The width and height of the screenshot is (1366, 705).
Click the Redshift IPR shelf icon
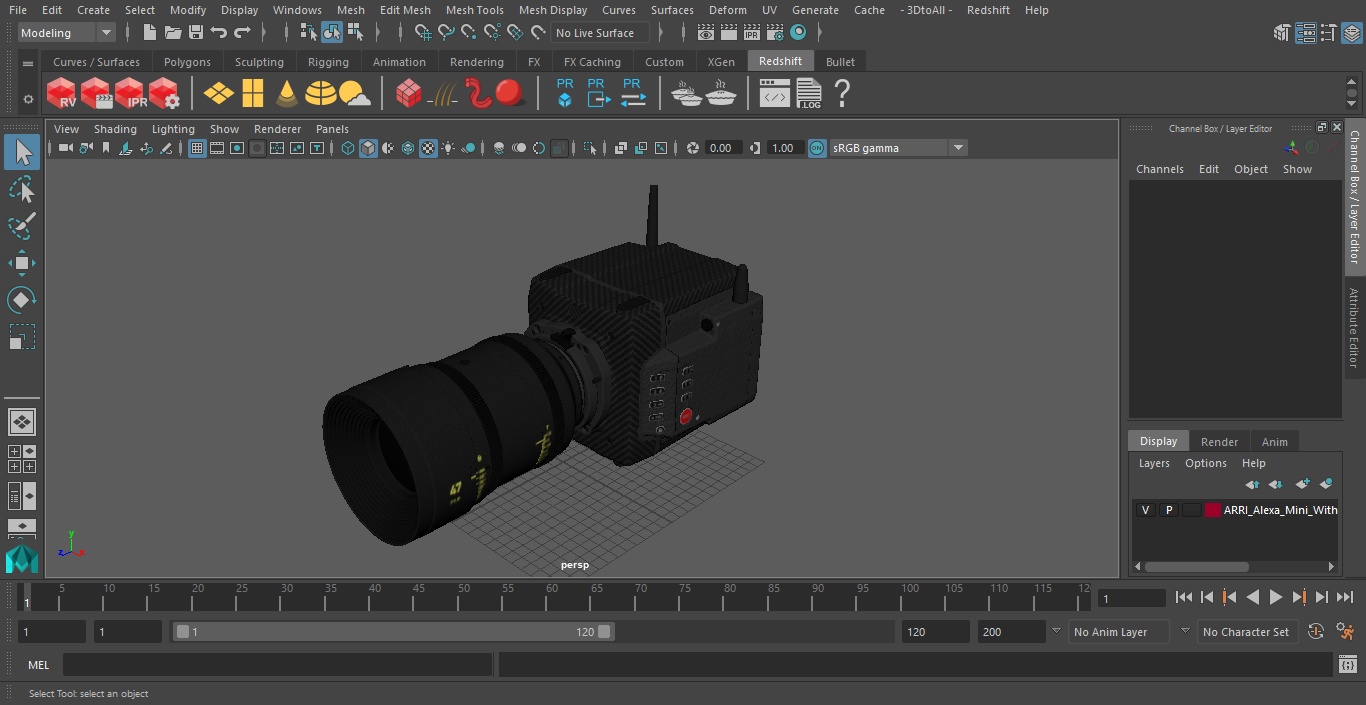pos(130,94)
